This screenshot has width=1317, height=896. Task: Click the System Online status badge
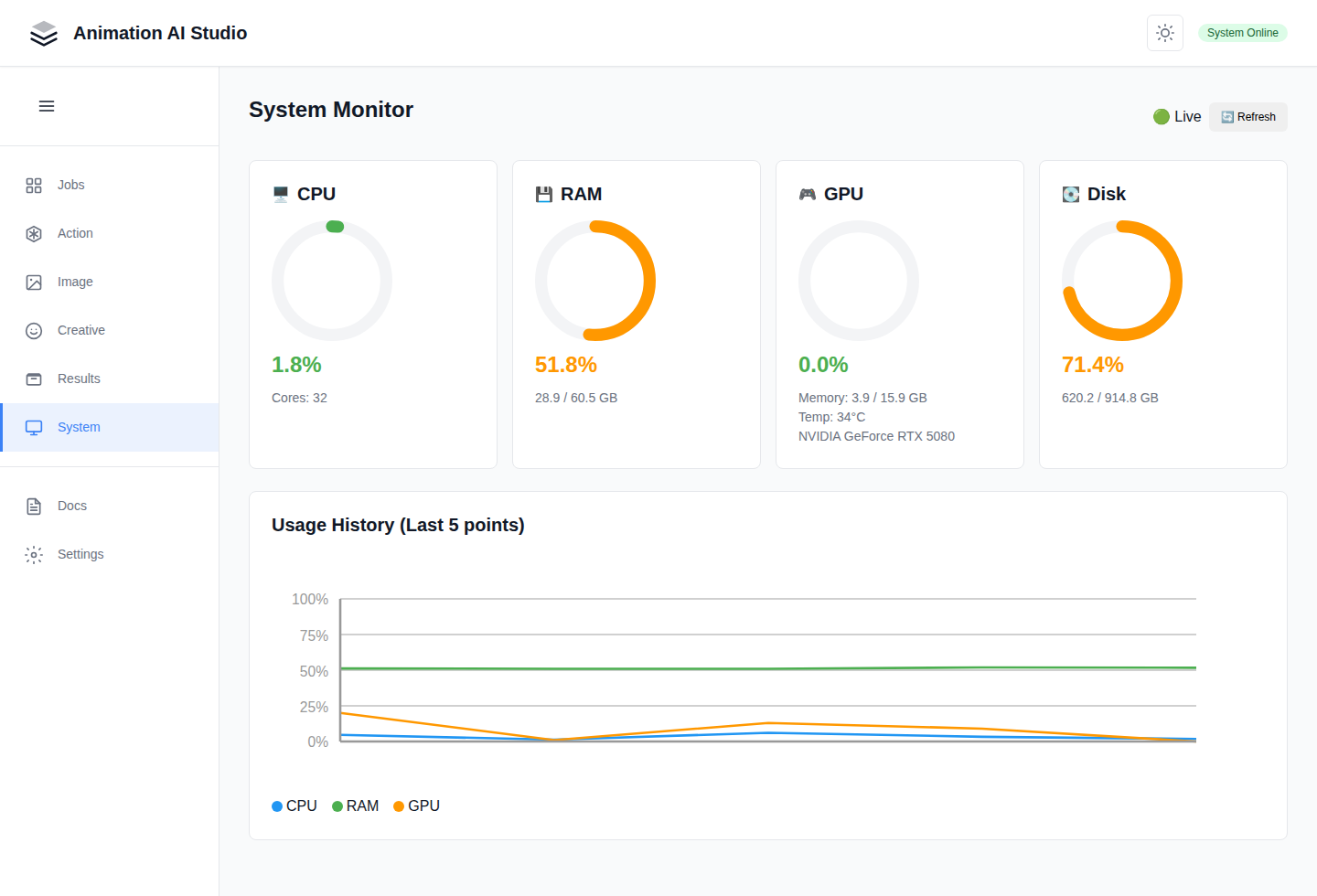[1242, 33]
